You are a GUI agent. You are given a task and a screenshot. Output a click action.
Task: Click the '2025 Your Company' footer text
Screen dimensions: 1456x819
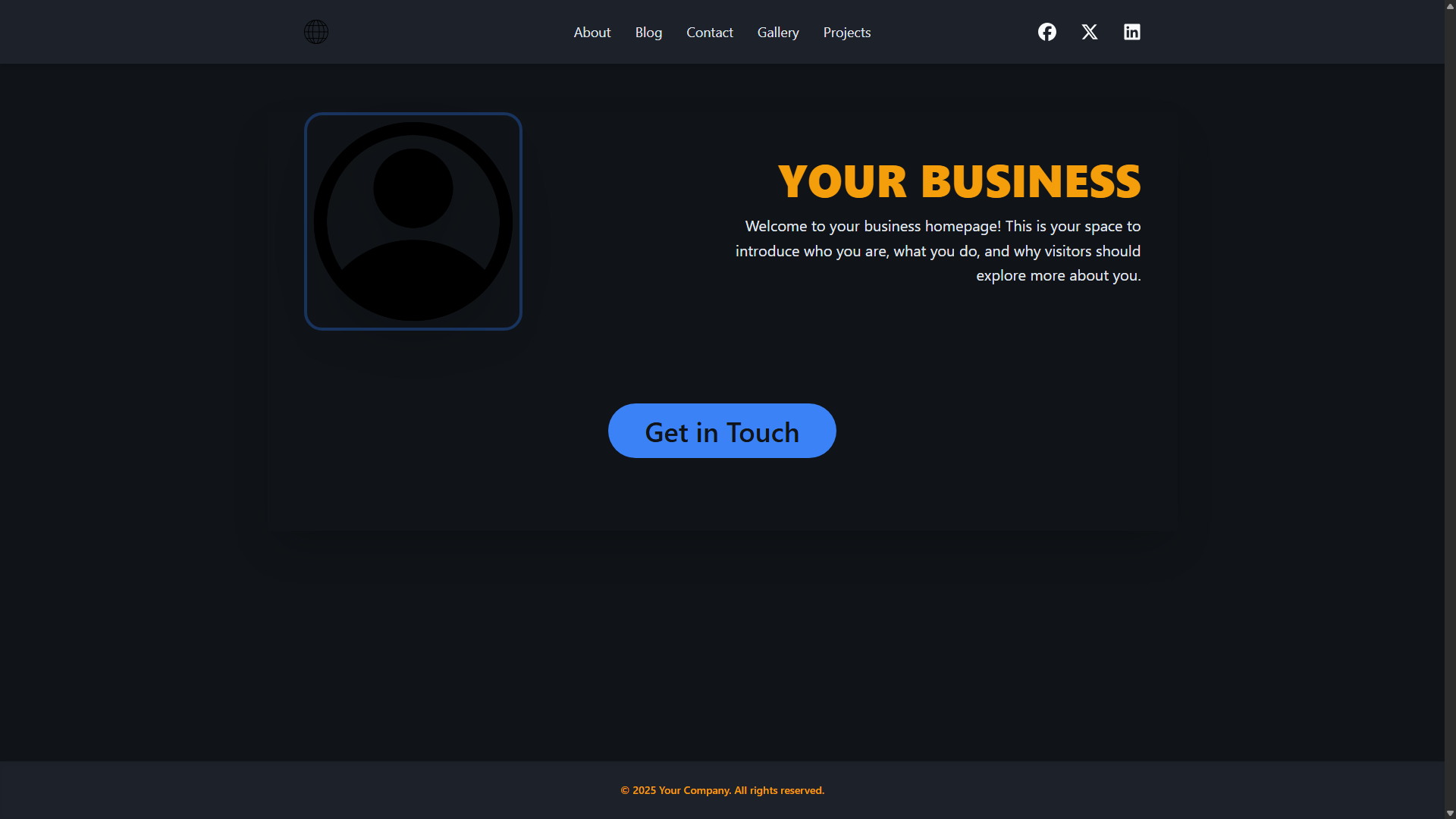(681, 790)
